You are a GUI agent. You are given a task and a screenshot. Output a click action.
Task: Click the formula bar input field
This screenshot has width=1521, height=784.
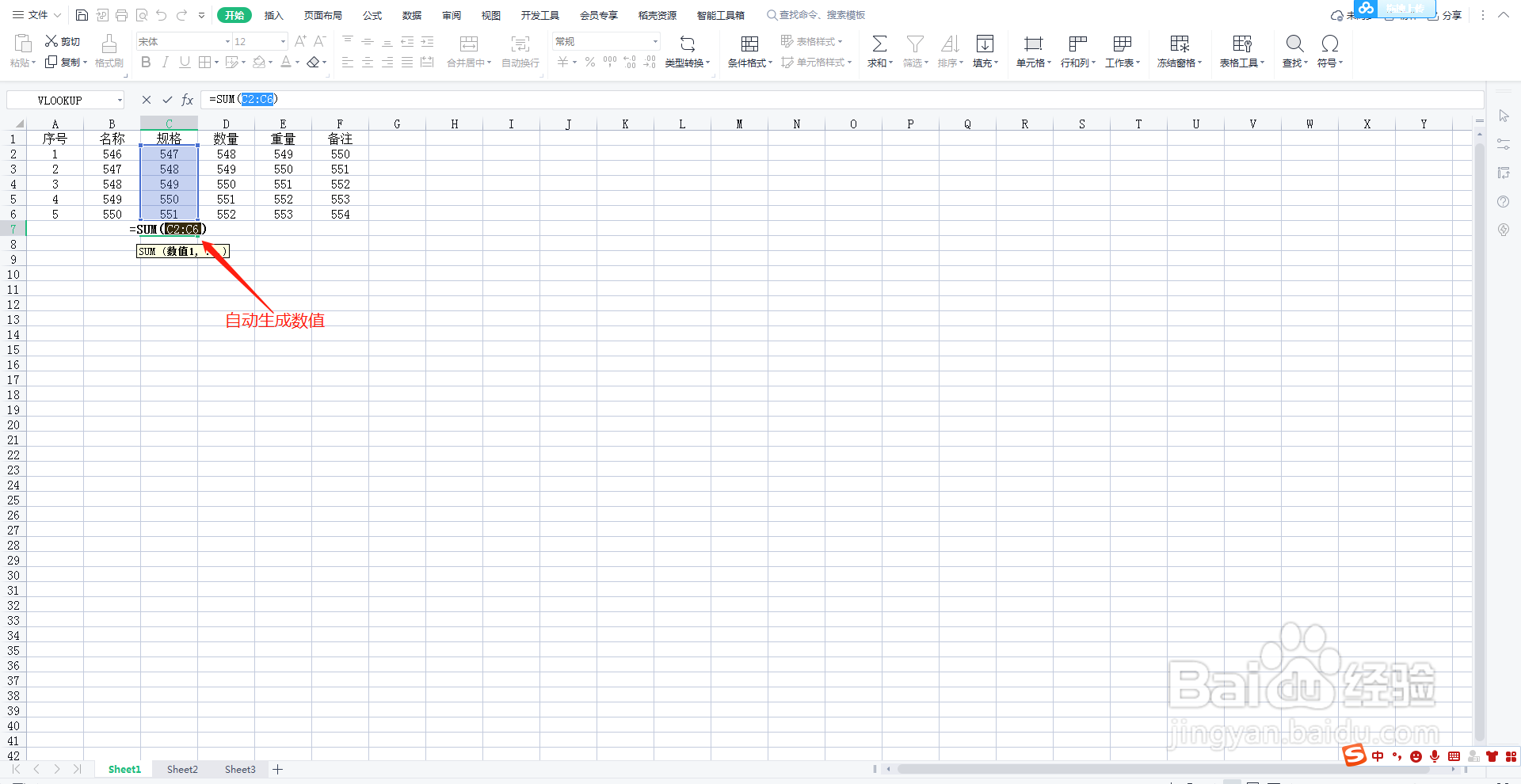pyautogui.click(x=841, y=100)
